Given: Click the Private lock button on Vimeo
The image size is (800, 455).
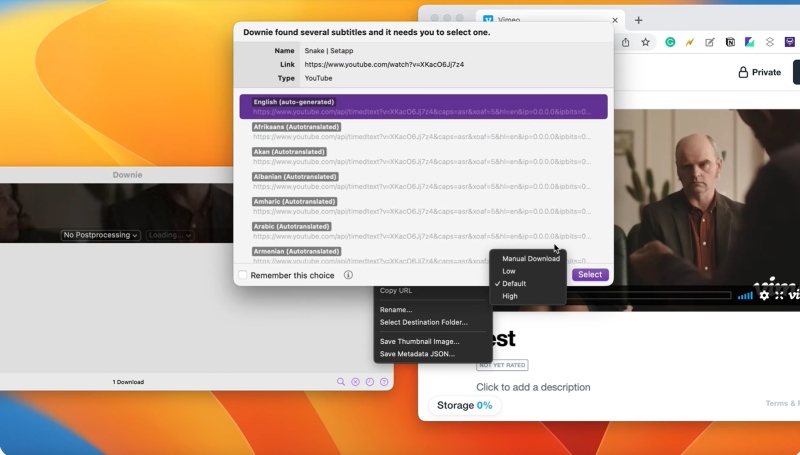Looking at the screenshot, I should [x=760, y=72].
